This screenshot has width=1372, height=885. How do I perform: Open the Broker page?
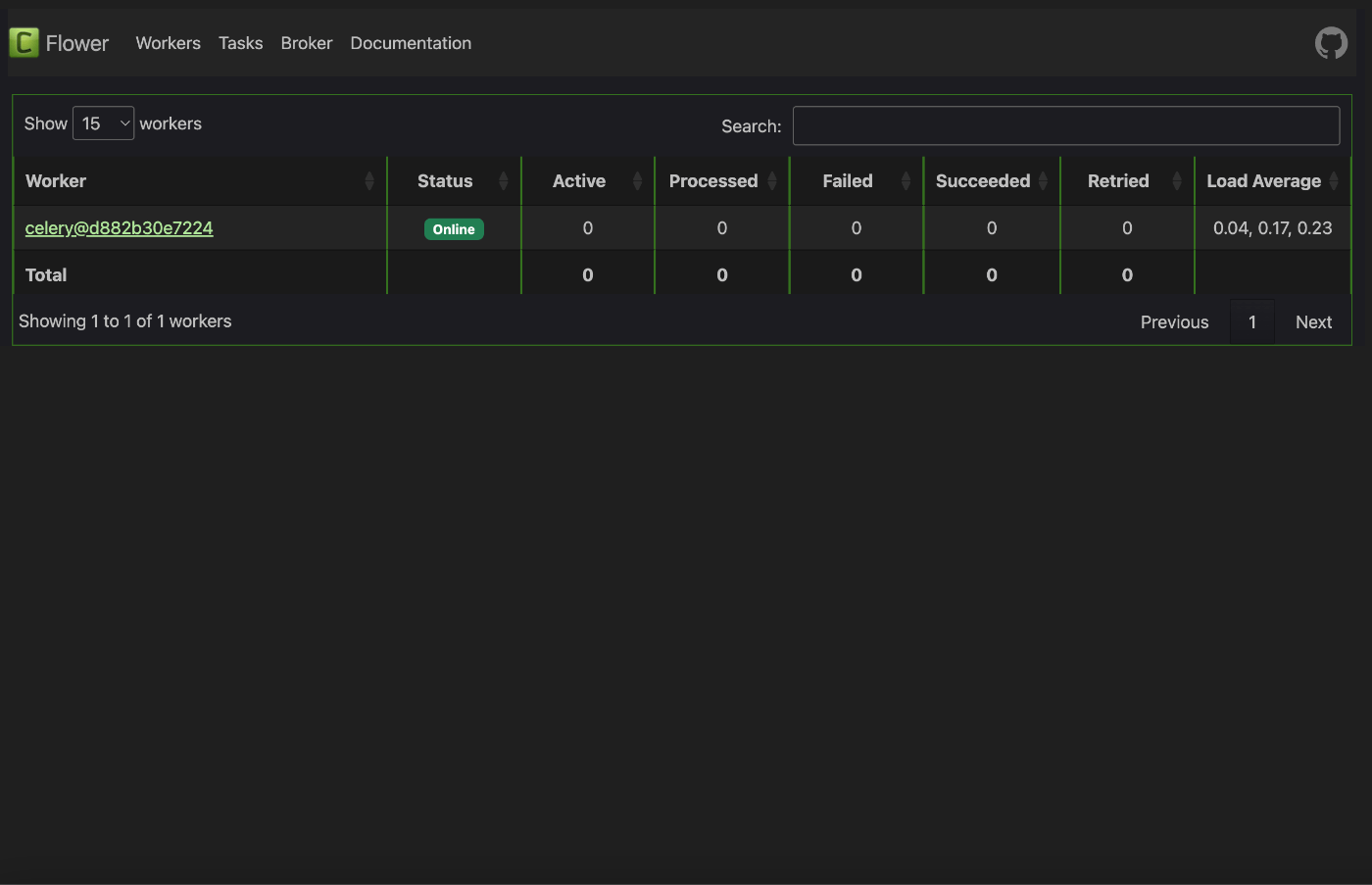[x=307, y=43]
